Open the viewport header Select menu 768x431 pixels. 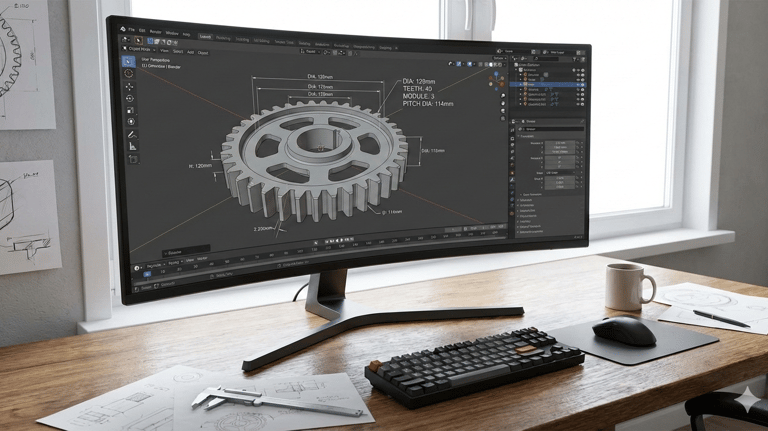coord(177,51)
